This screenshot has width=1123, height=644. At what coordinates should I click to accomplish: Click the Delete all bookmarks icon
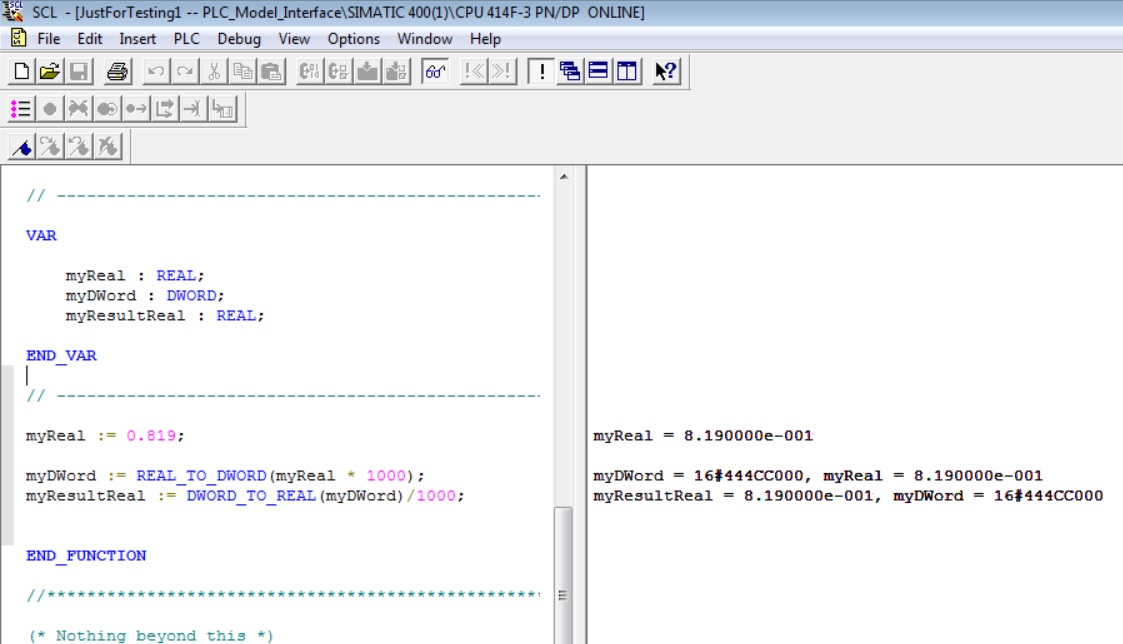108,147
